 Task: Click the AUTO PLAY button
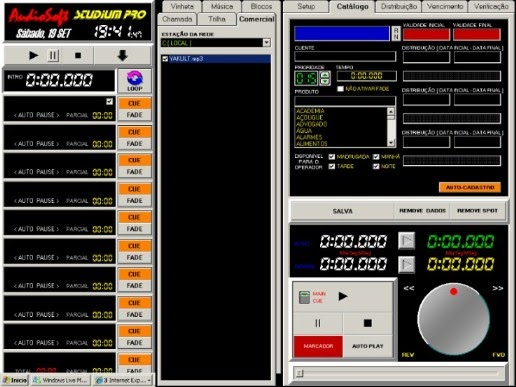[x=368, y=346]
